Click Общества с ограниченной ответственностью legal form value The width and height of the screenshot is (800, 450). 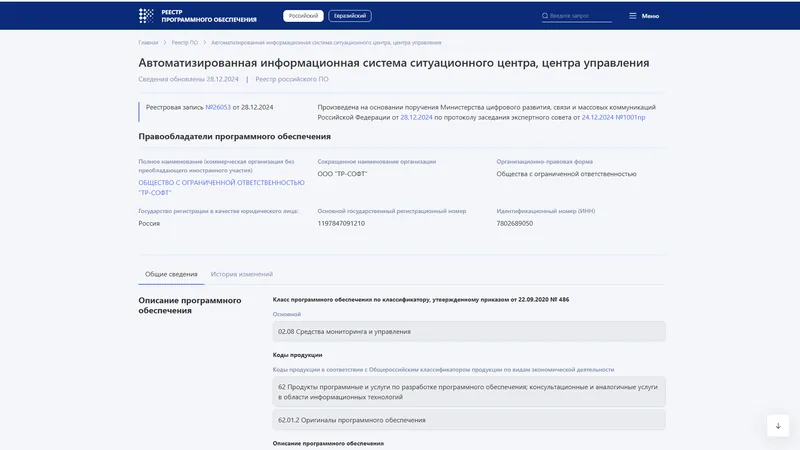click(566, 174)
